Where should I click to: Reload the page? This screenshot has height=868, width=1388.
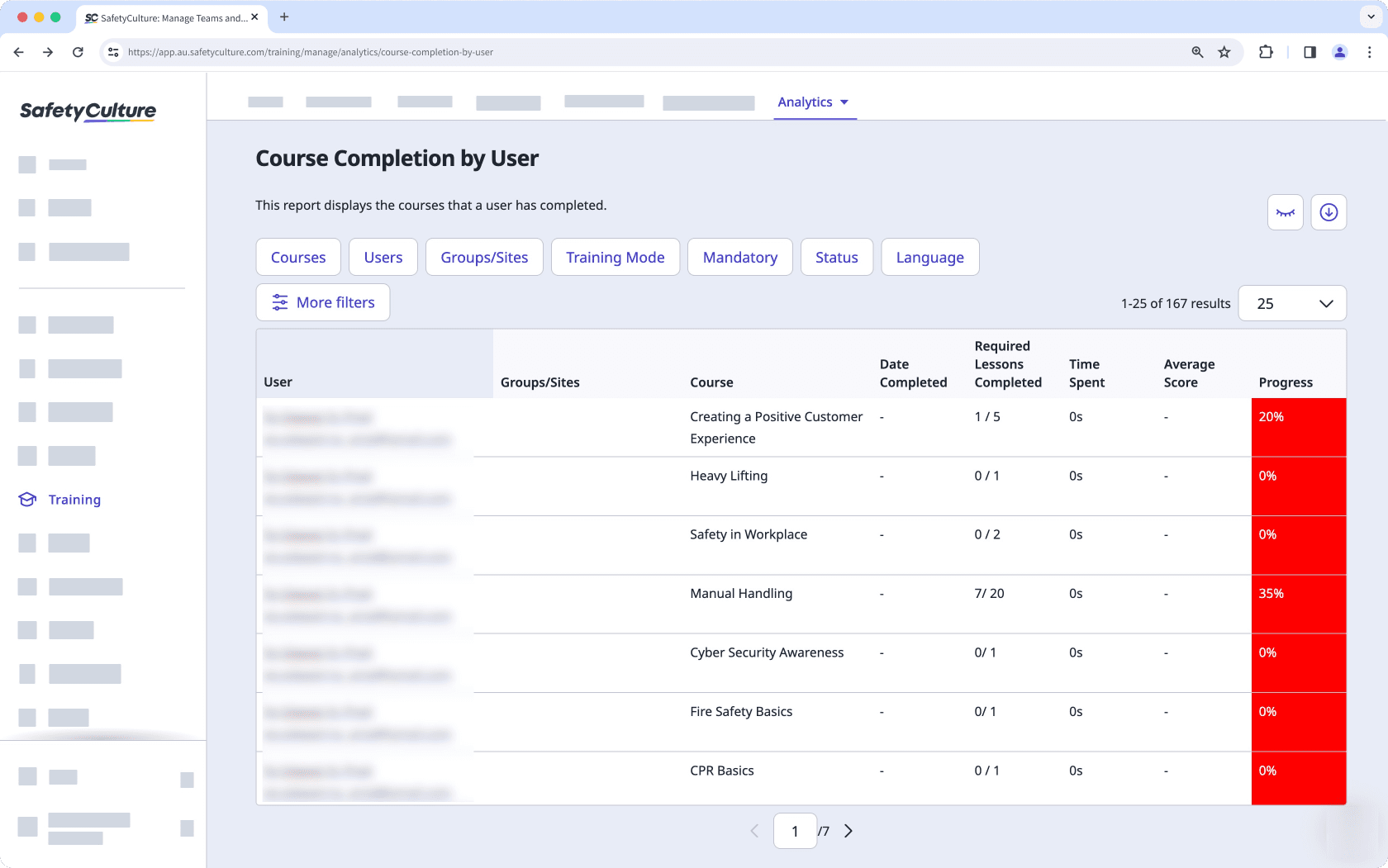click(x=78, y=51)
